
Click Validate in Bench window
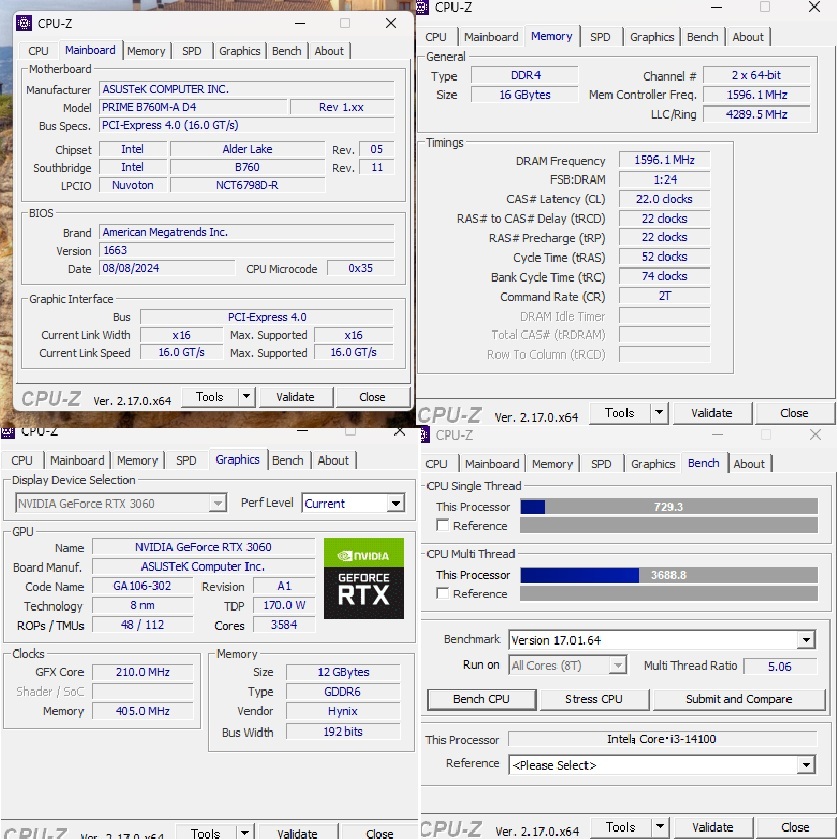712,827
